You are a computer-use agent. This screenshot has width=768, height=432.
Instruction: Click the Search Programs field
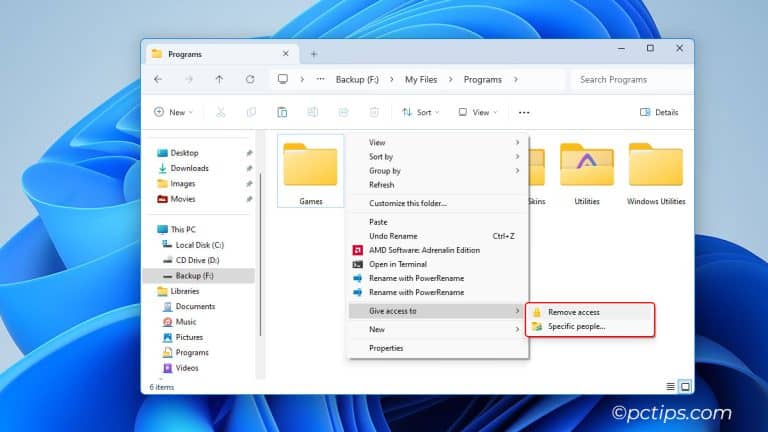click(632, 79)
